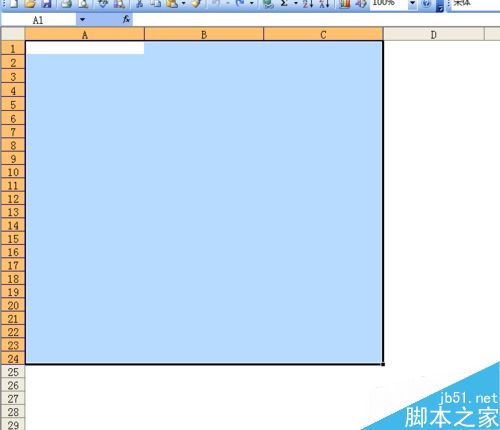Select row 26 header

point(13,385)
